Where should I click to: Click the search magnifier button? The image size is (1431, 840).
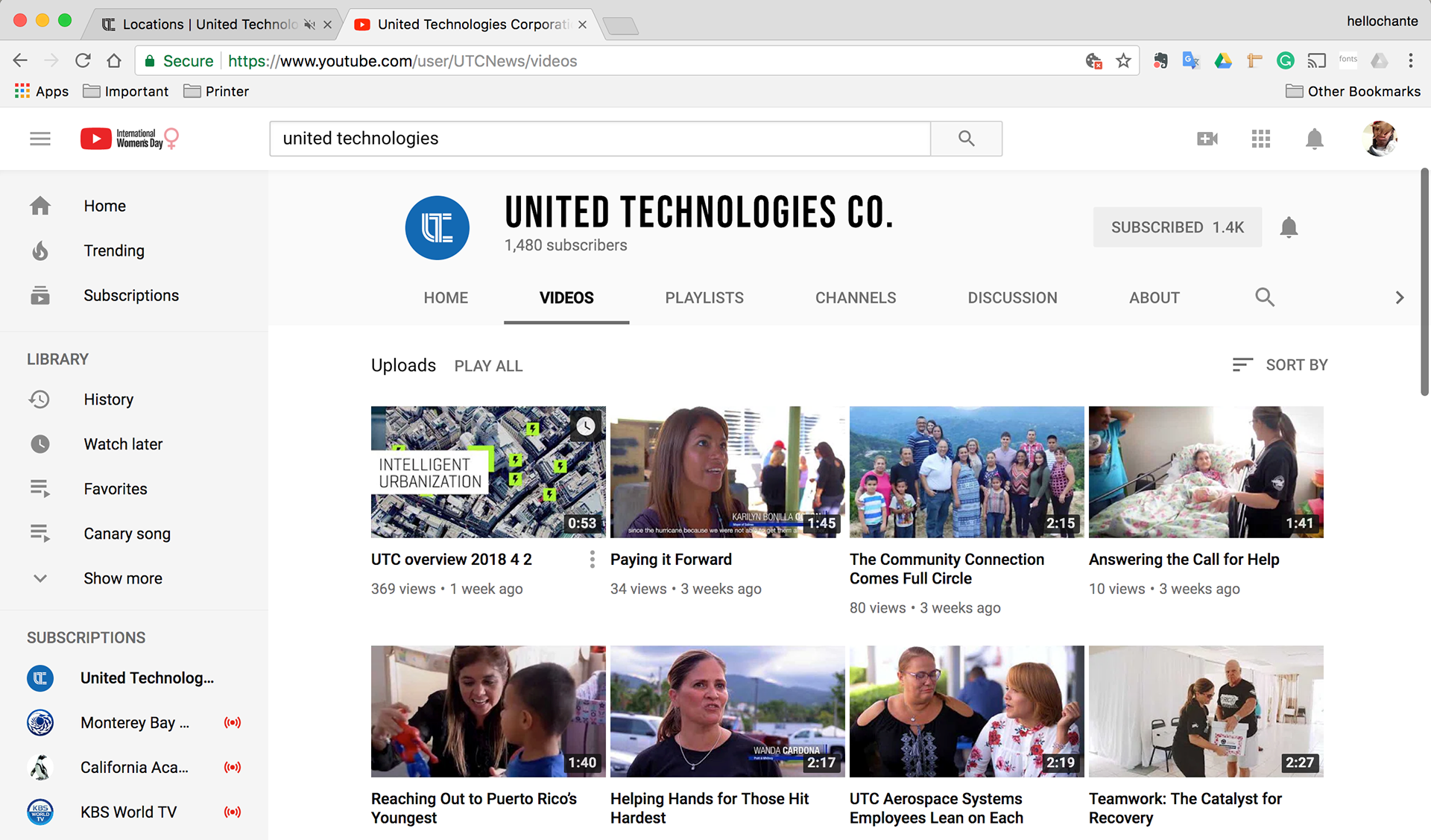tap(966, 139)
